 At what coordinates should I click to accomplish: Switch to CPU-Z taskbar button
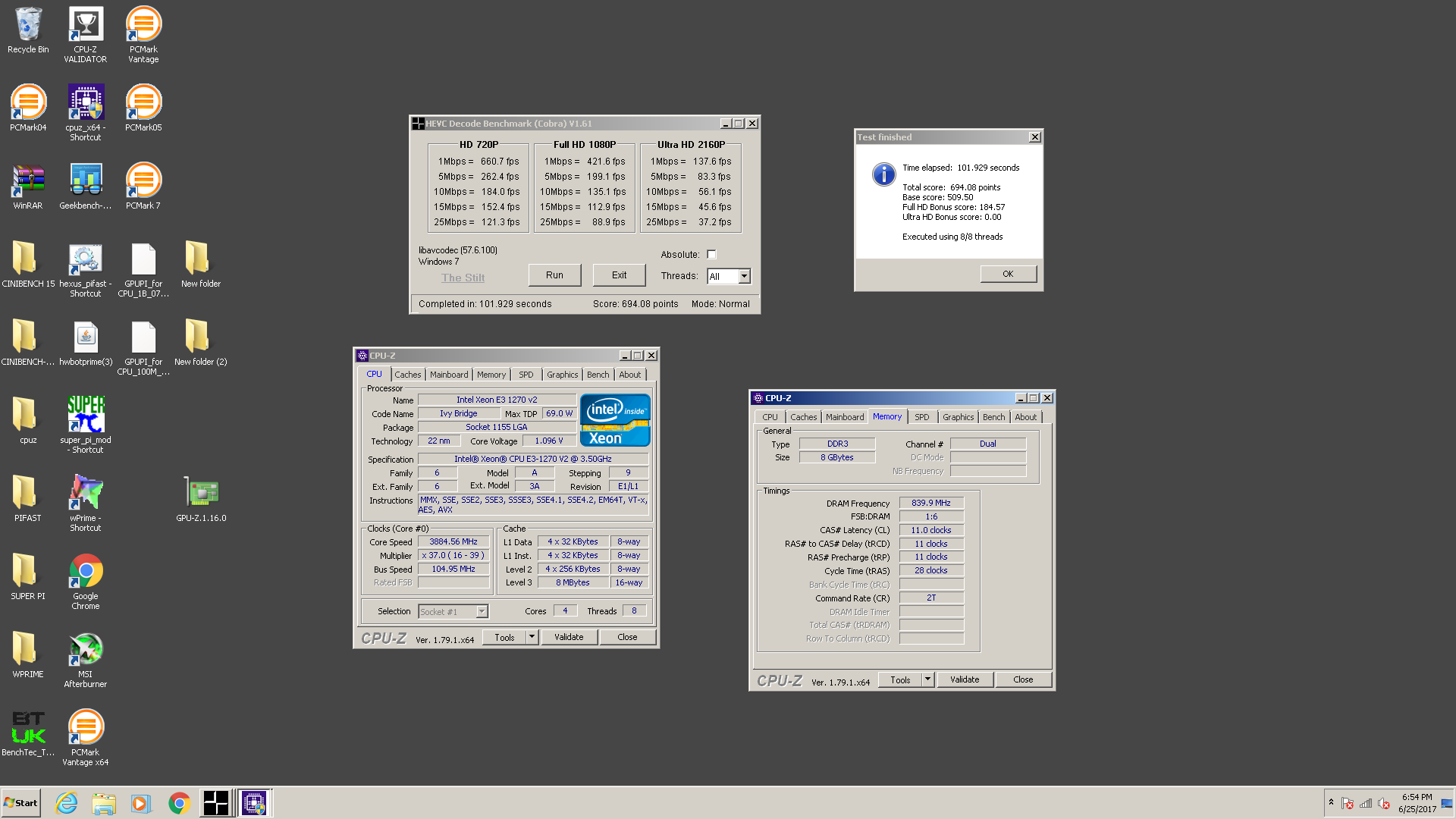coord(254,803)
